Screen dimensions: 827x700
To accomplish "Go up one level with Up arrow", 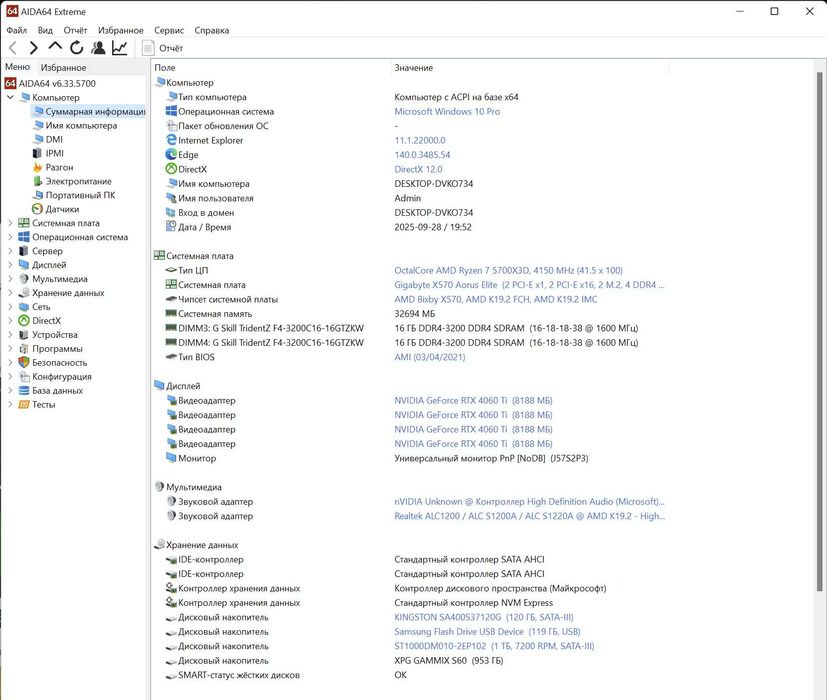I will pos(55,47).
